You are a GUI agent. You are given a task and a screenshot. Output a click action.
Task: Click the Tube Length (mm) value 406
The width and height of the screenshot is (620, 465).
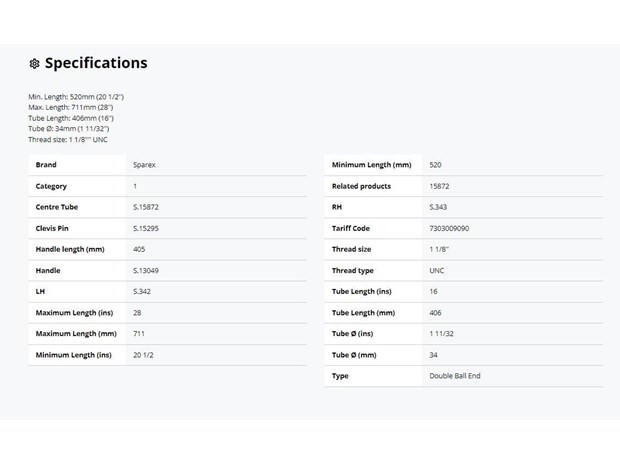coord(435,312)
